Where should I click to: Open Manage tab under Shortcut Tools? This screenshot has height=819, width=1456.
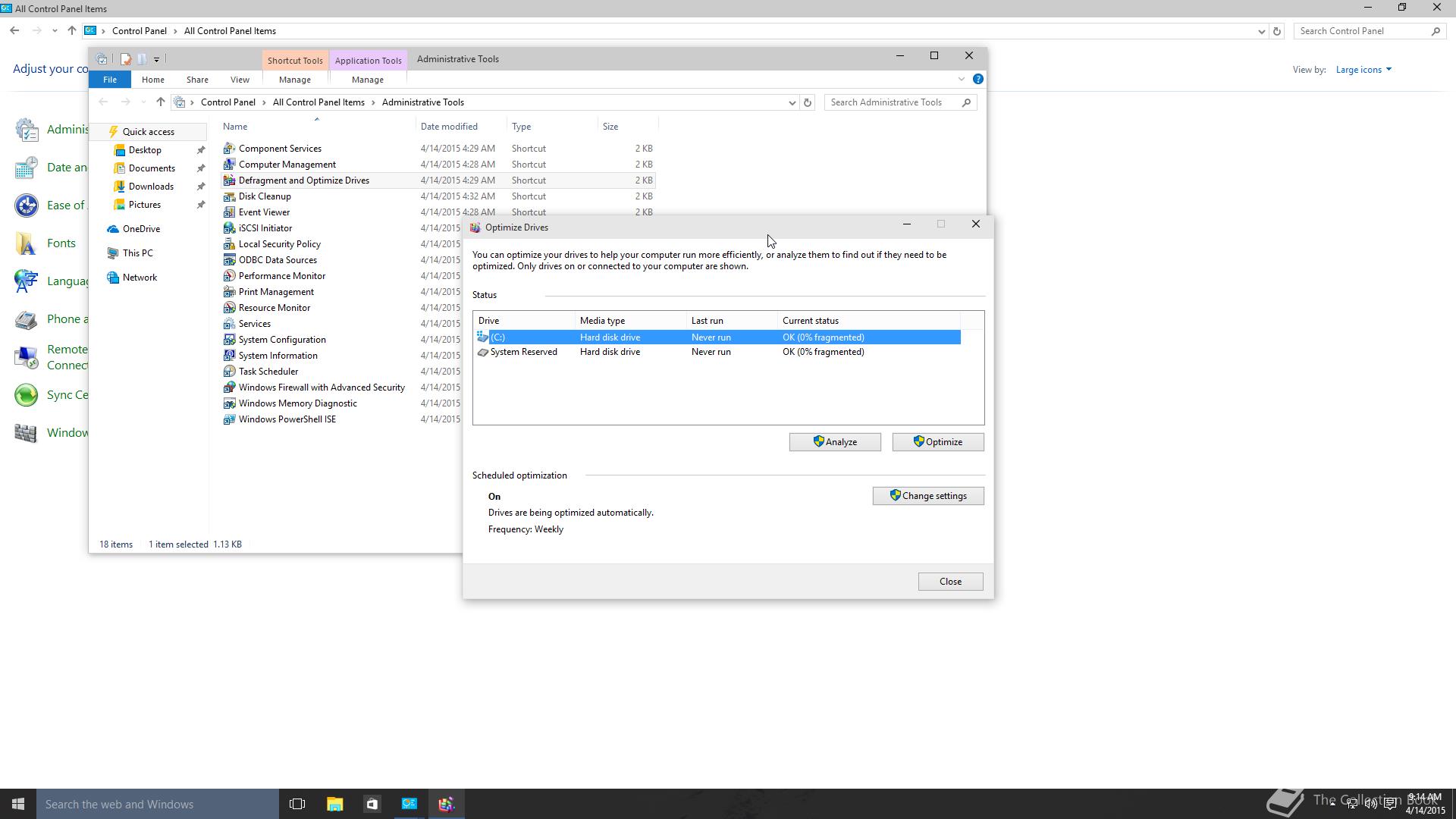point(295,80)
